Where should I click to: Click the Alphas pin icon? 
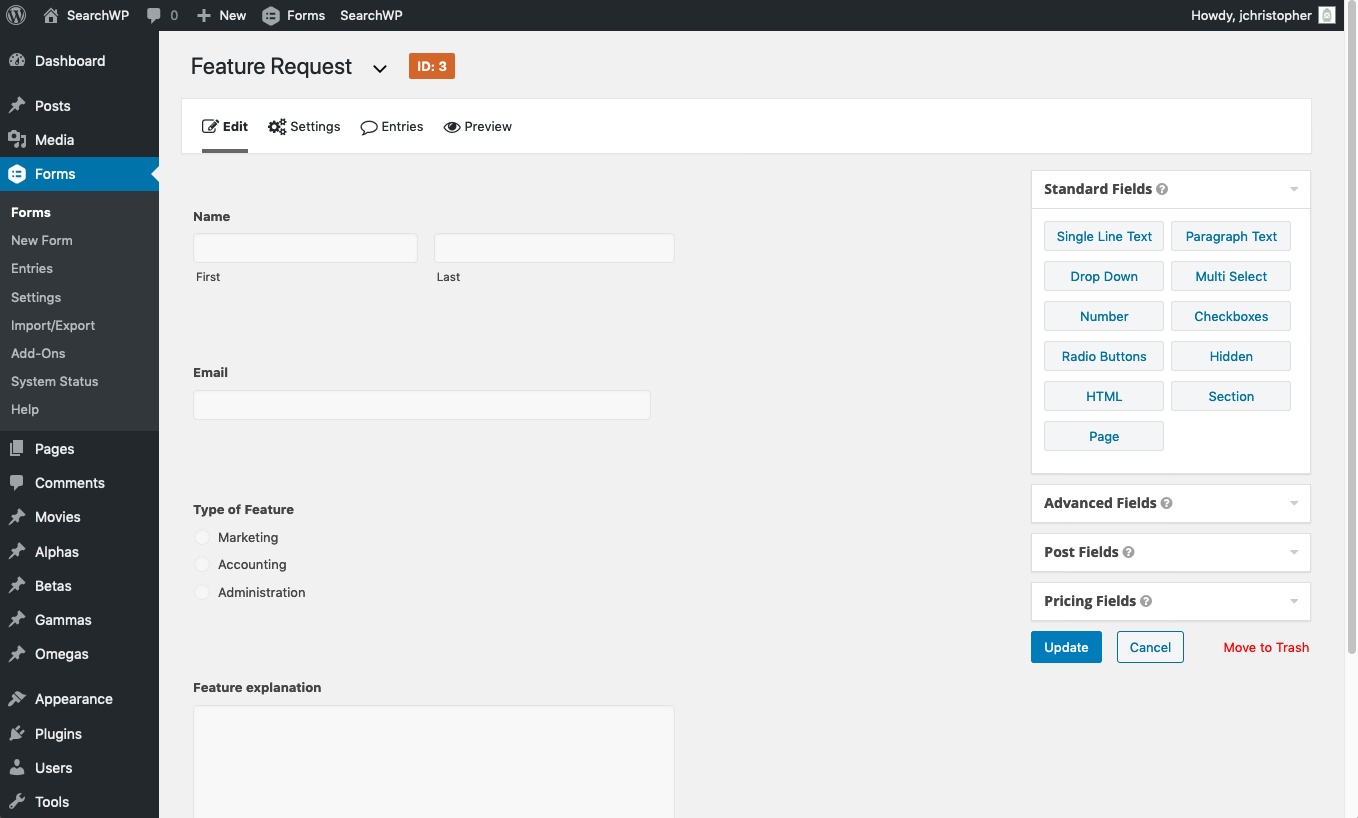click(x=17, y=552)
